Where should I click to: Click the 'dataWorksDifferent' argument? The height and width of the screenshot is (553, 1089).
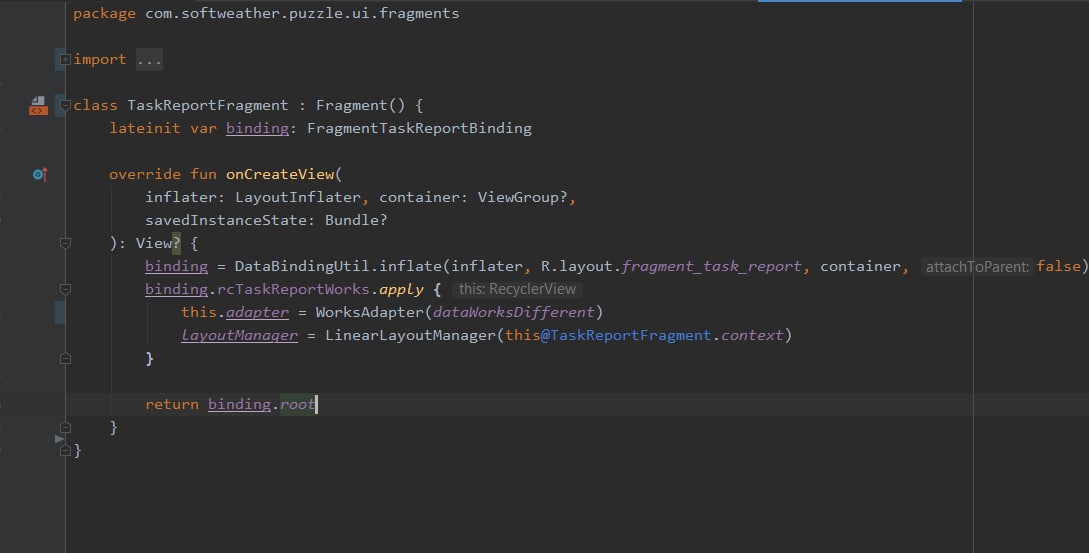point(514,312)
